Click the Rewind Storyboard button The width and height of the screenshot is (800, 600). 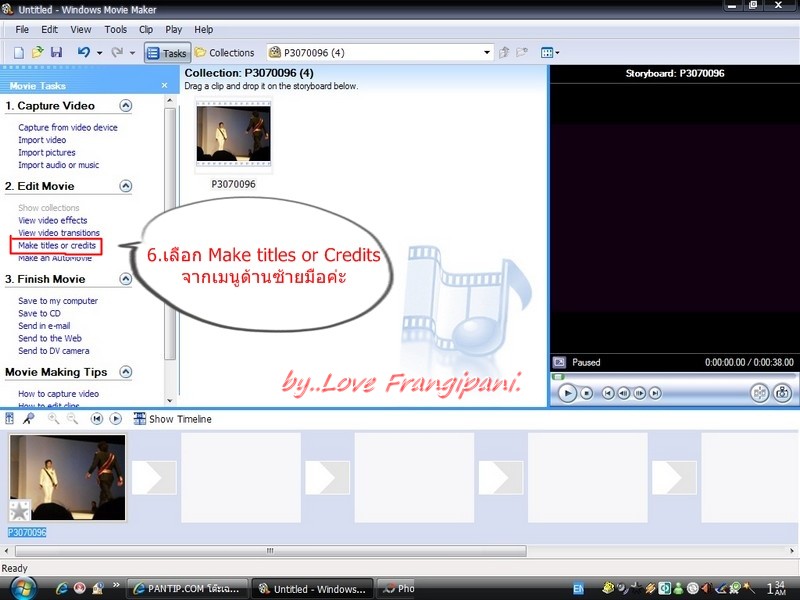(96, 419)
